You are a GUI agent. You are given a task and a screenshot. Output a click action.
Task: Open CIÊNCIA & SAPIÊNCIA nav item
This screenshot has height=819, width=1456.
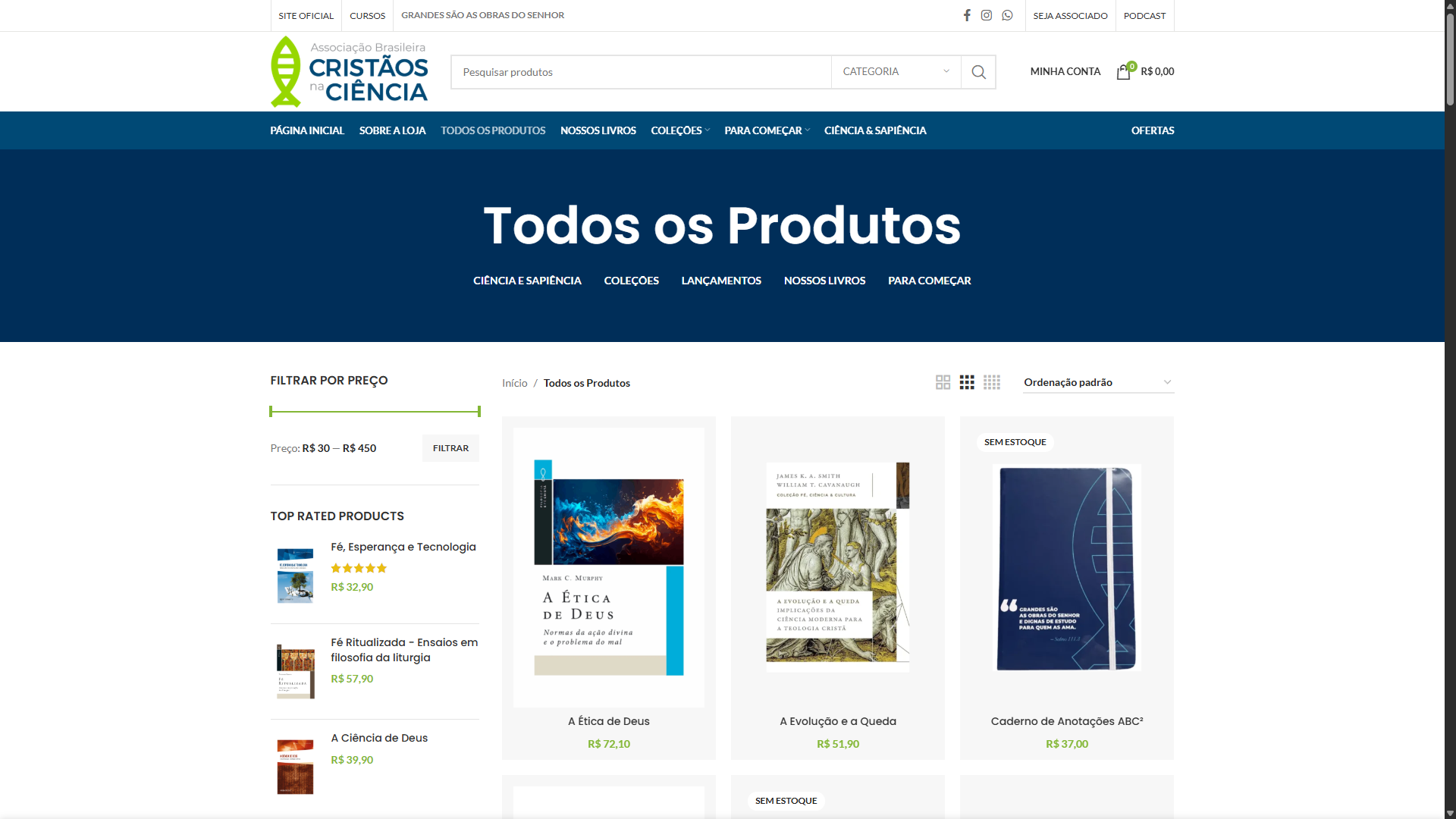875,130
